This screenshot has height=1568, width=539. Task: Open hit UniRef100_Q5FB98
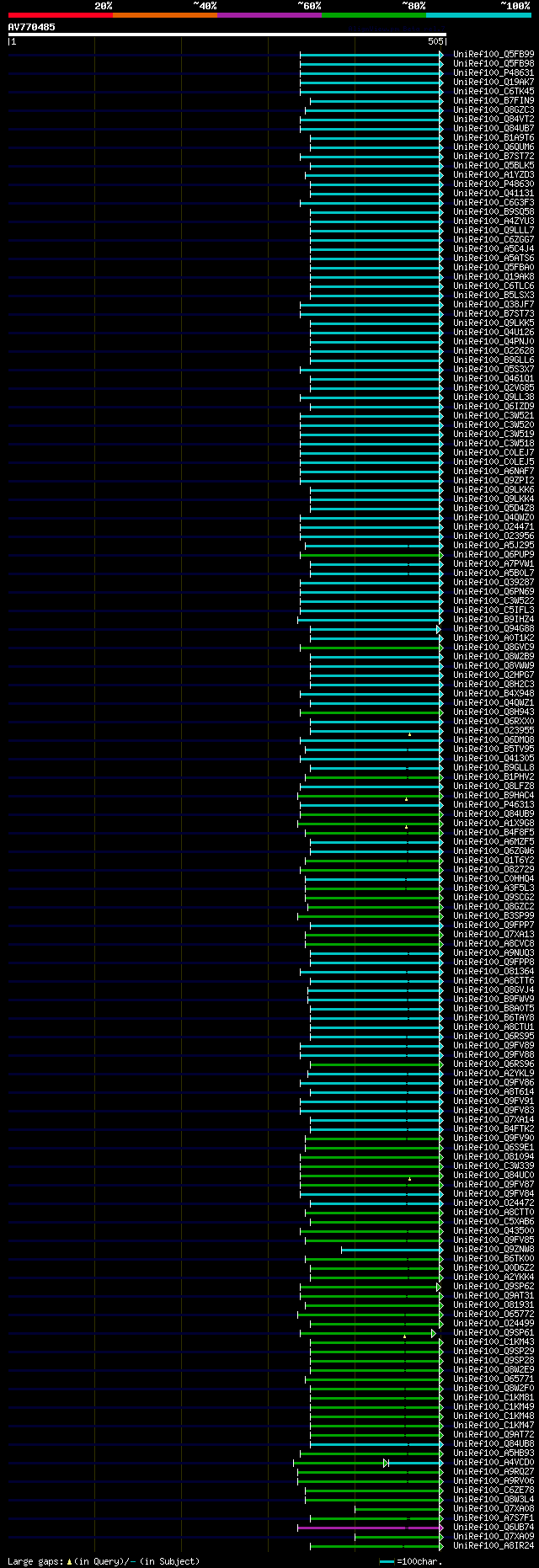pos(494,63)
